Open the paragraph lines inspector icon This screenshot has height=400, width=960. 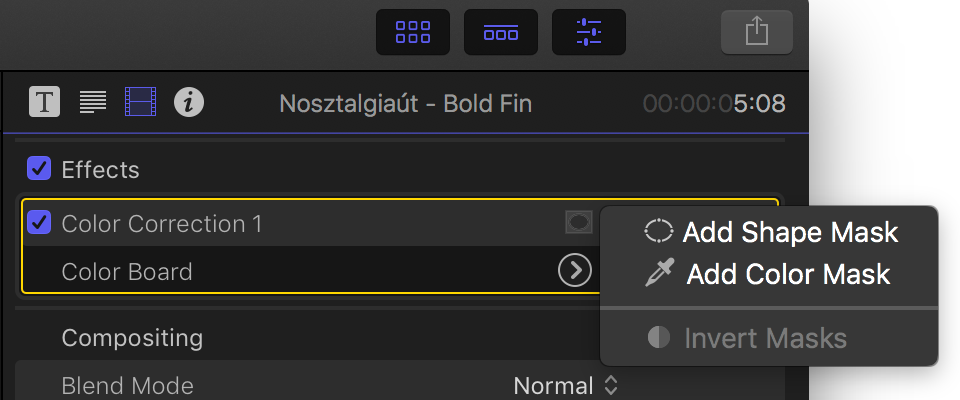[93, 102]
